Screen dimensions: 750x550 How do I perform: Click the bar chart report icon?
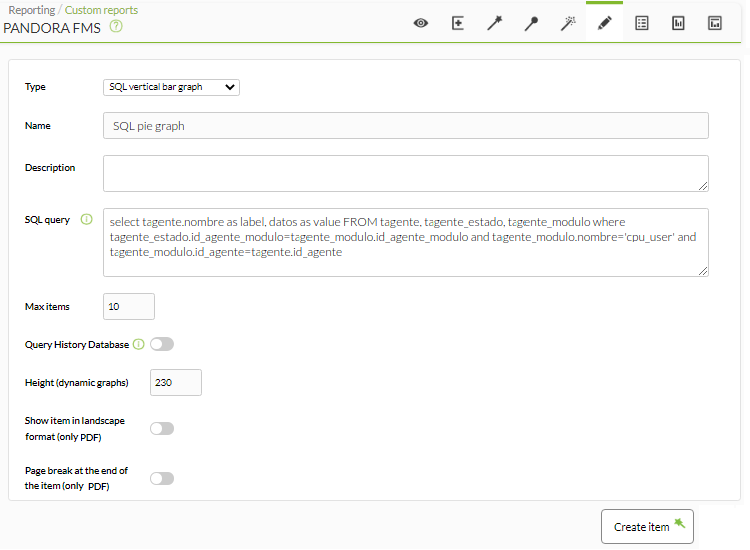tap(678, 23)
